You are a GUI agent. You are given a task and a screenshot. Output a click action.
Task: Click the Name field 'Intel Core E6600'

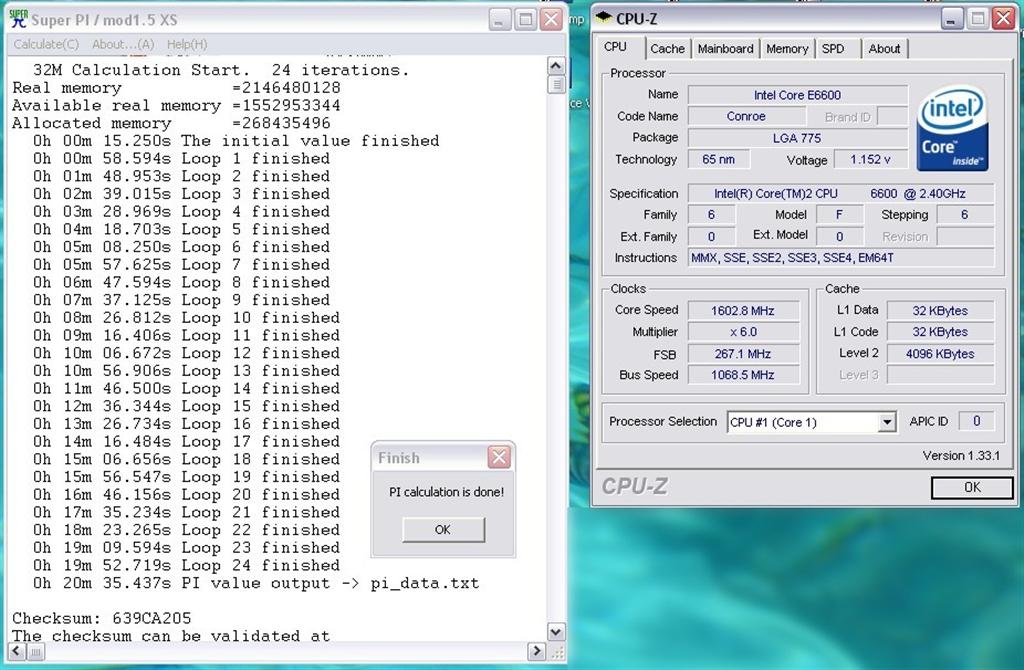pyautogui.click(x=797, y=95)
